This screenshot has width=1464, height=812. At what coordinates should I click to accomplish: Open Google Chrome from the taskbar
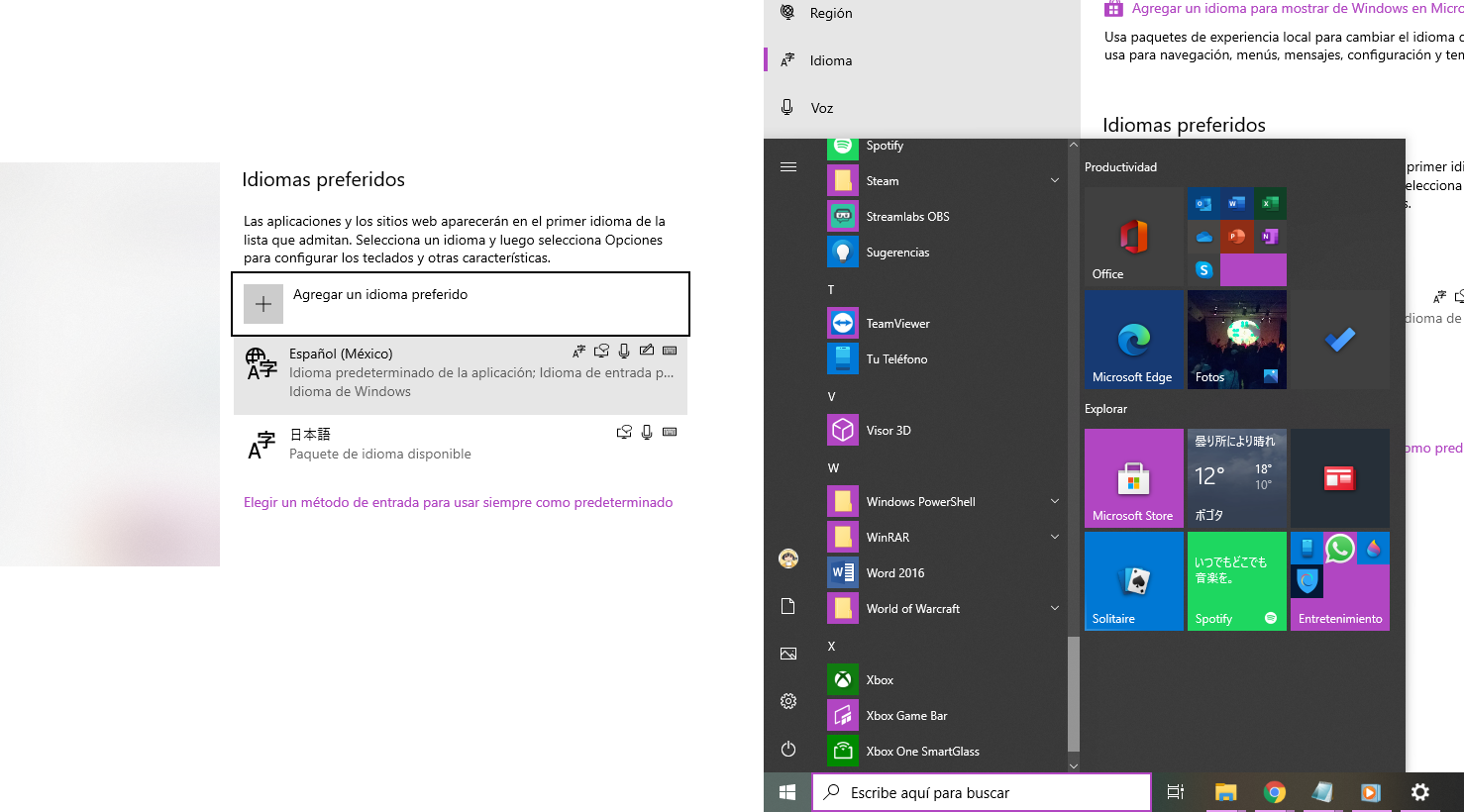coord(1275,792)
